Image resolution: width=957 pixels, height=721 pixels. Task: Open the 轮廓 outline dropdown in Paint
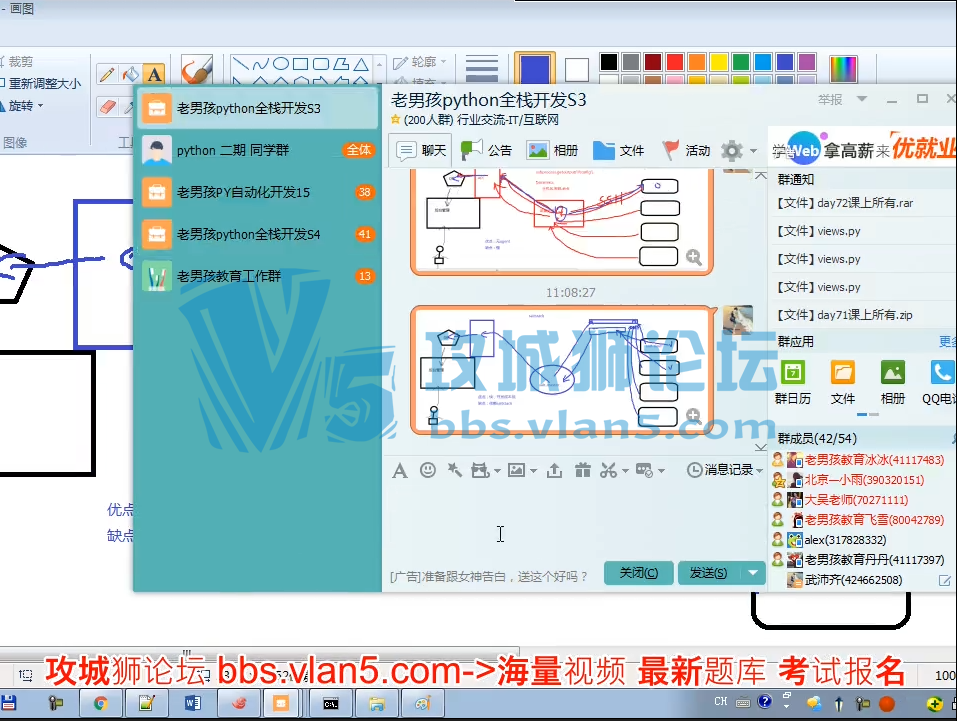click(x=420, y=62)
